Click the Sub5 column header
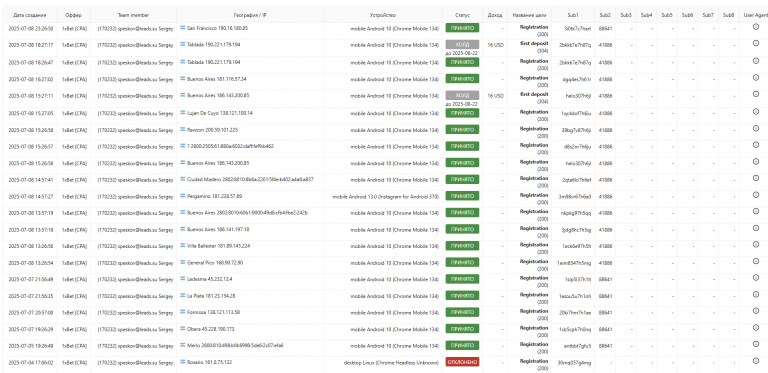The width and height of the screenshot is (768, 373). click(x=667, y=15)
